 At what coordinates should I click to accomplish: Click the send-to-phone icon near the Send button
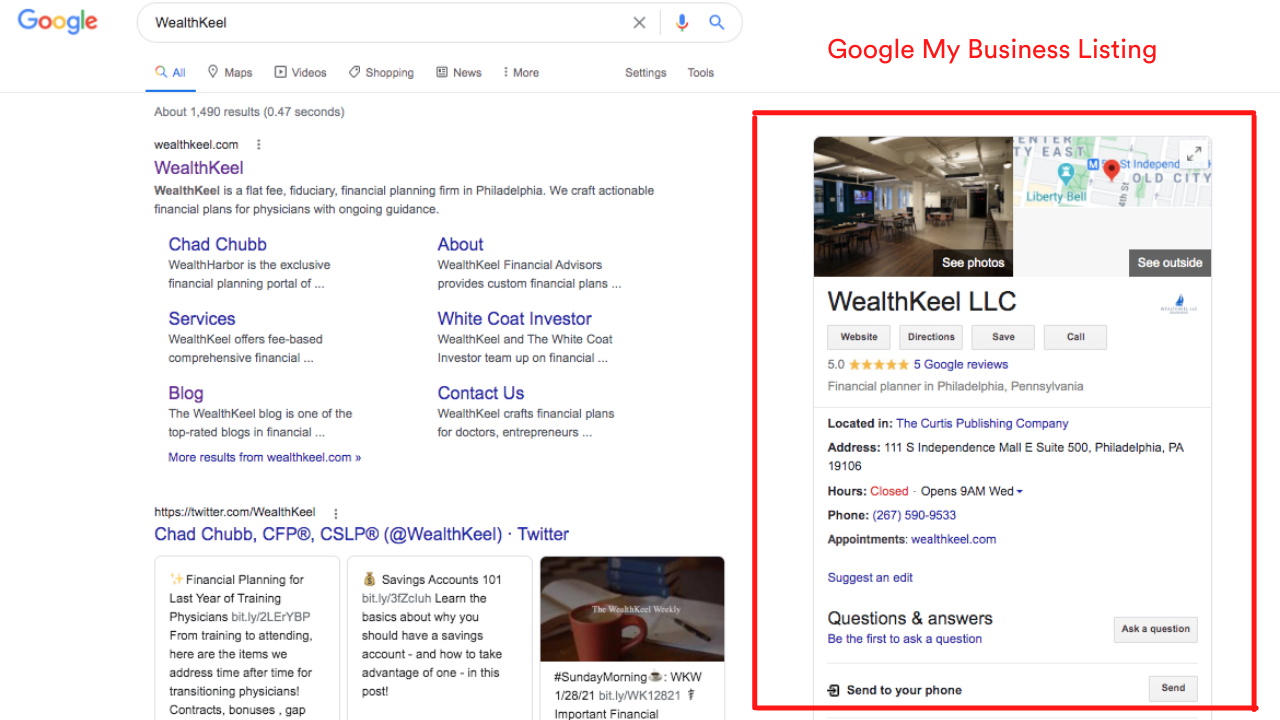click(x=833, y=689)
